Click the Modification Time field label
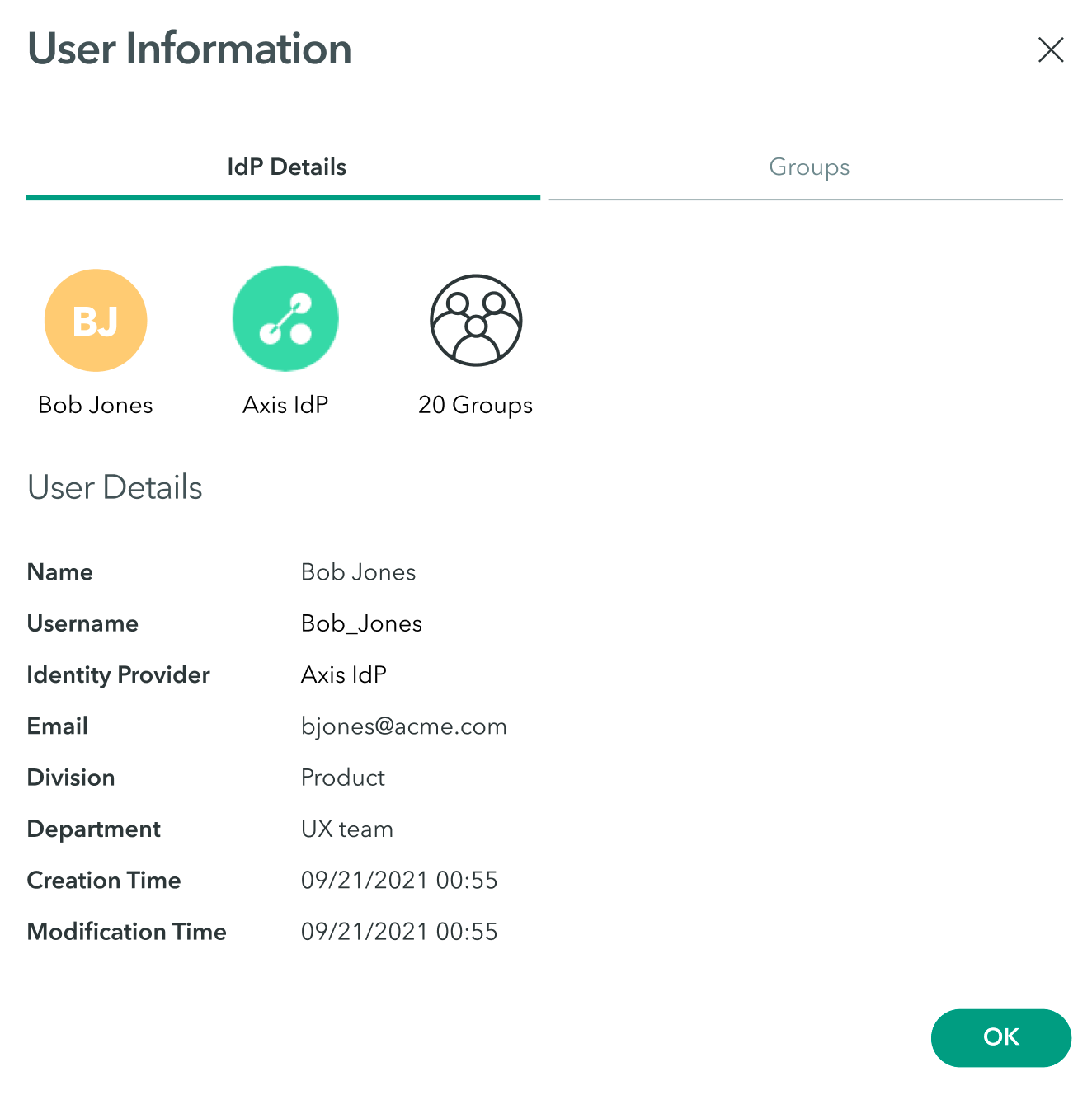1092x1095 pixels. (127, 932)
